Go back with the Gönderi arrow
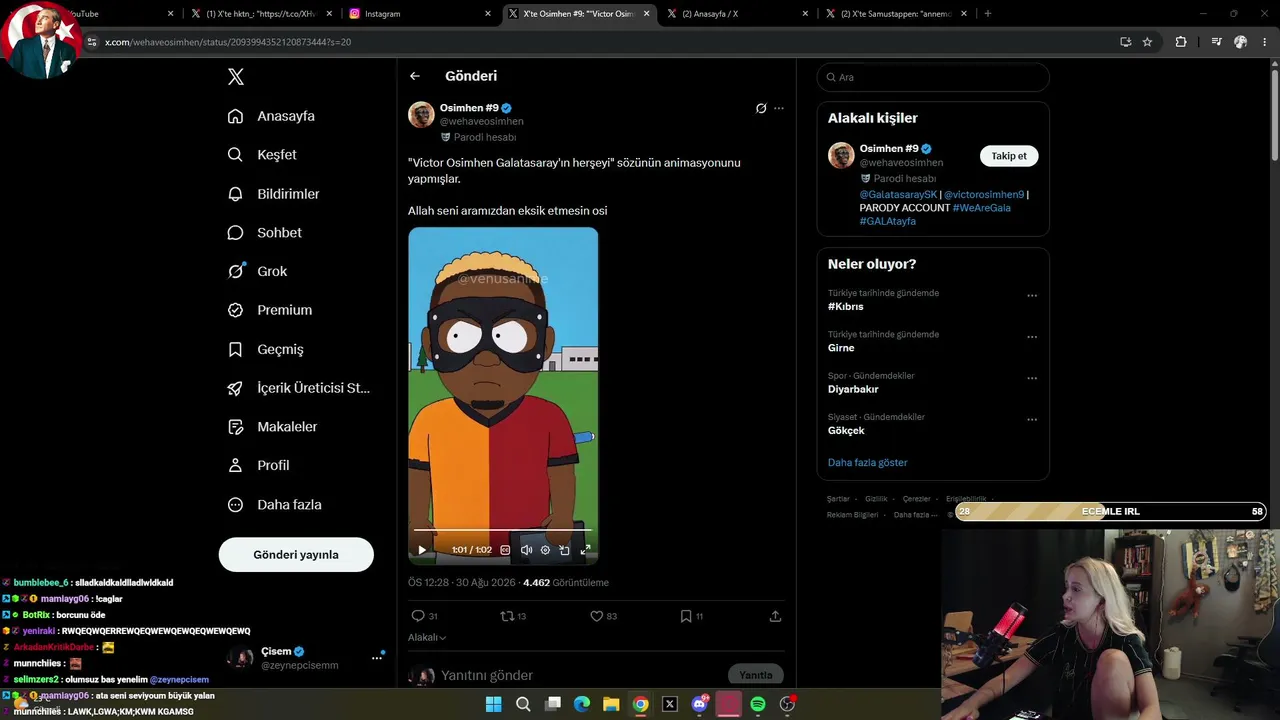Screen dimensions: 1280x720 (415, 76)
